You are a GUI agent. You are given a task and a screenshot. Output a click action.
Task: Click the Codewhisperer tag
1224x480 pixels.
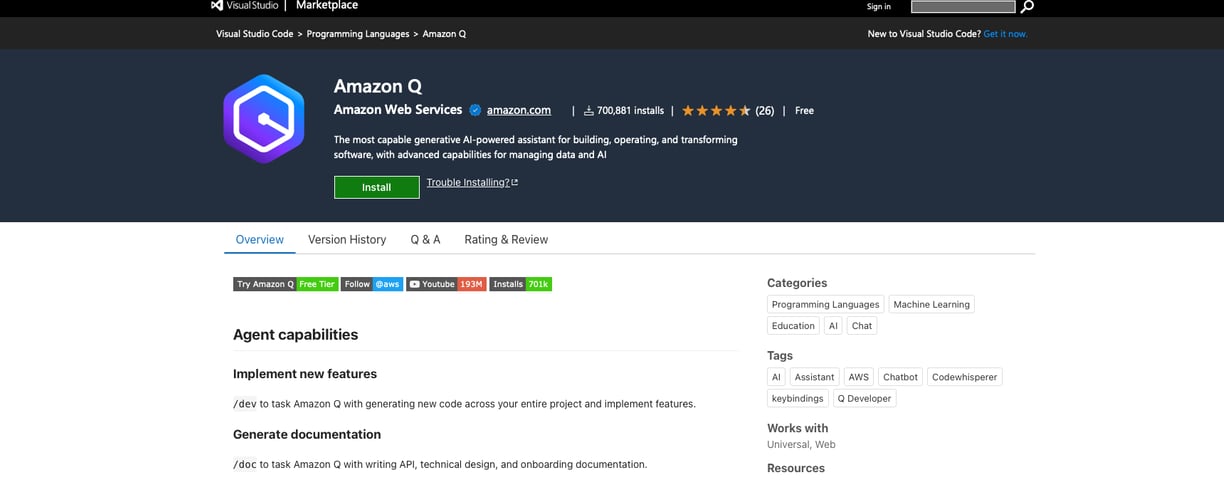point(964,377)
